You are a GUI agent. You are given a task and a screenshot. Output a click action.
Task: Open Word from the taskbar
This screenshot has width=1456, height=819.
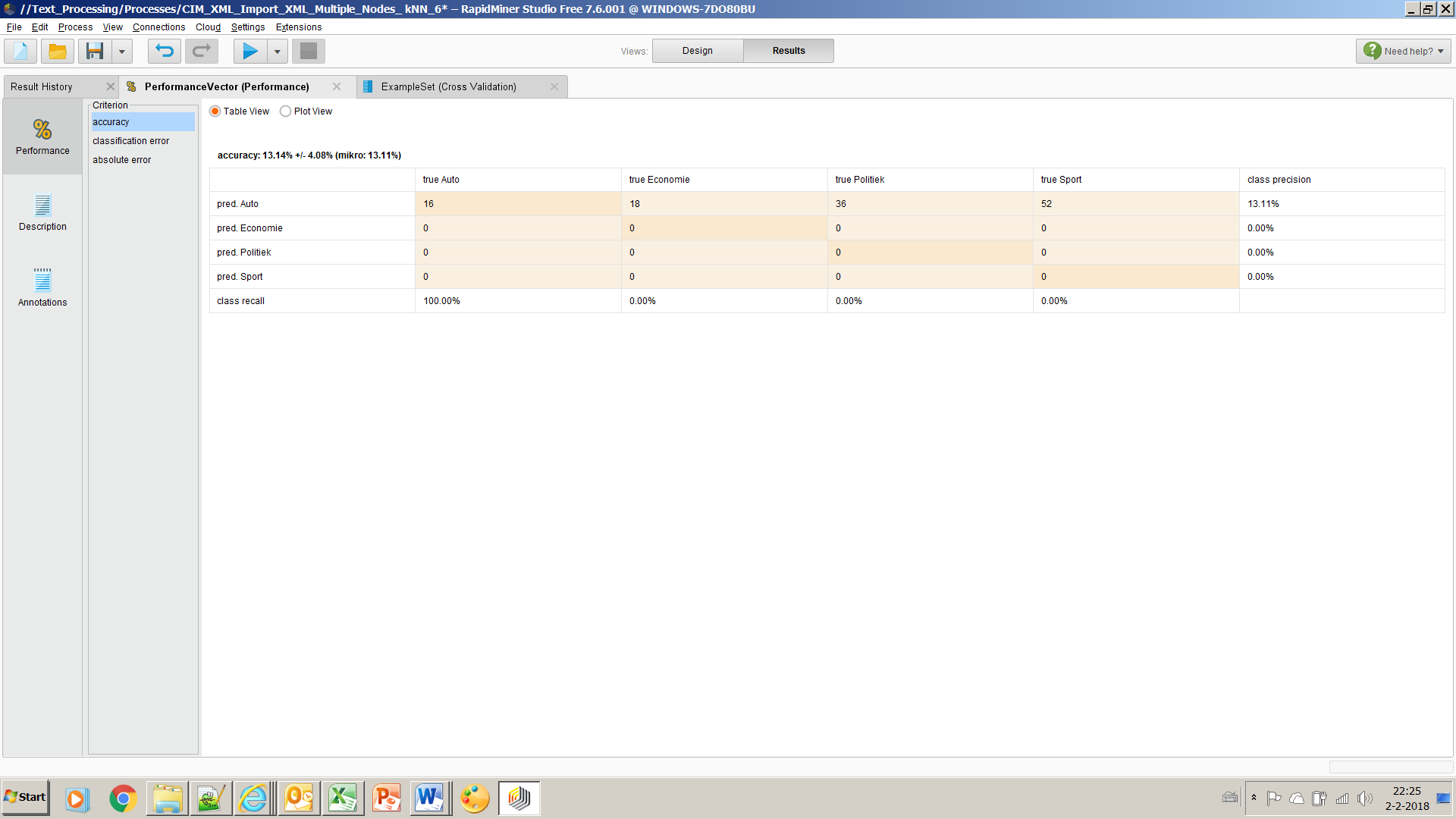click(429, 799)
